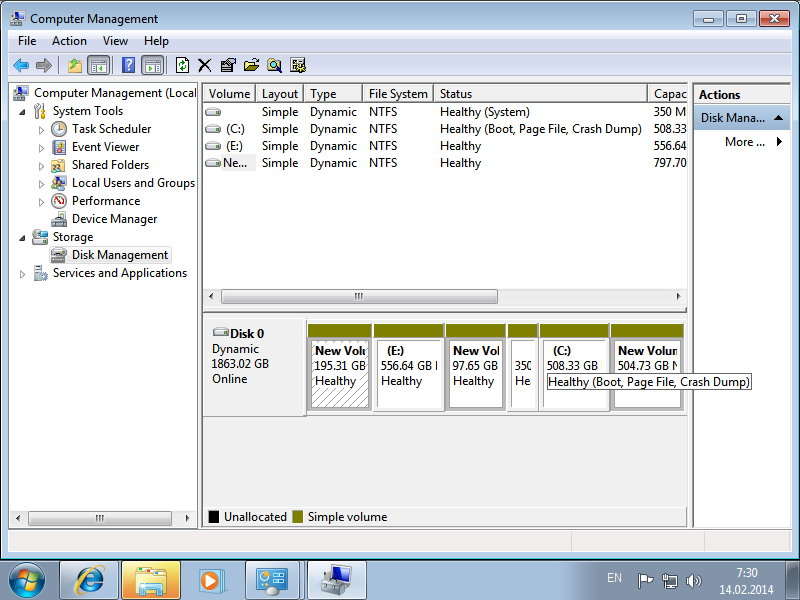The height and width of the screenshot is (600, 800).
Task: Select the 195.31 GB New Volume partition
Action: click(x=339, y=373)
